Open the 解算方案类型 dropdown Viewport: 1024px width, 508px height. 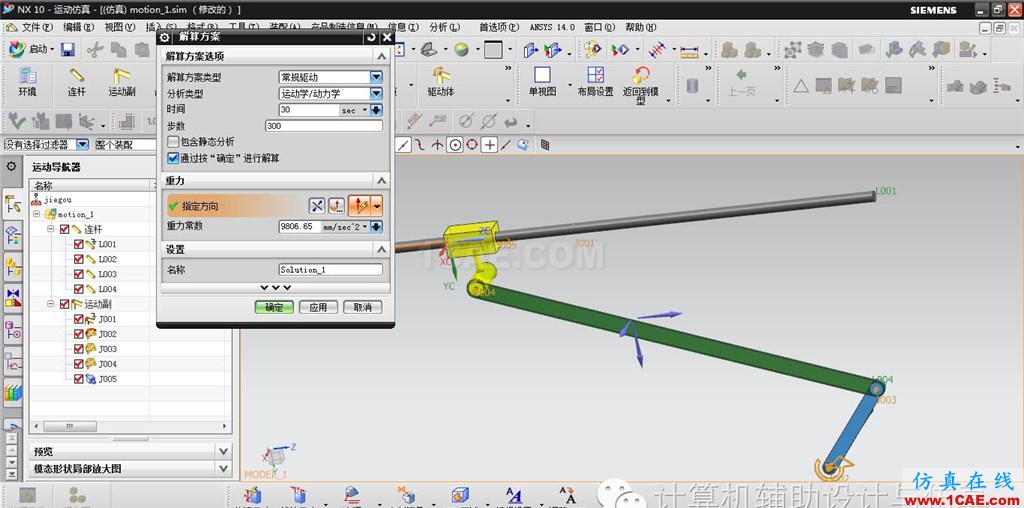pyautogui.click(x=376, y=77)
